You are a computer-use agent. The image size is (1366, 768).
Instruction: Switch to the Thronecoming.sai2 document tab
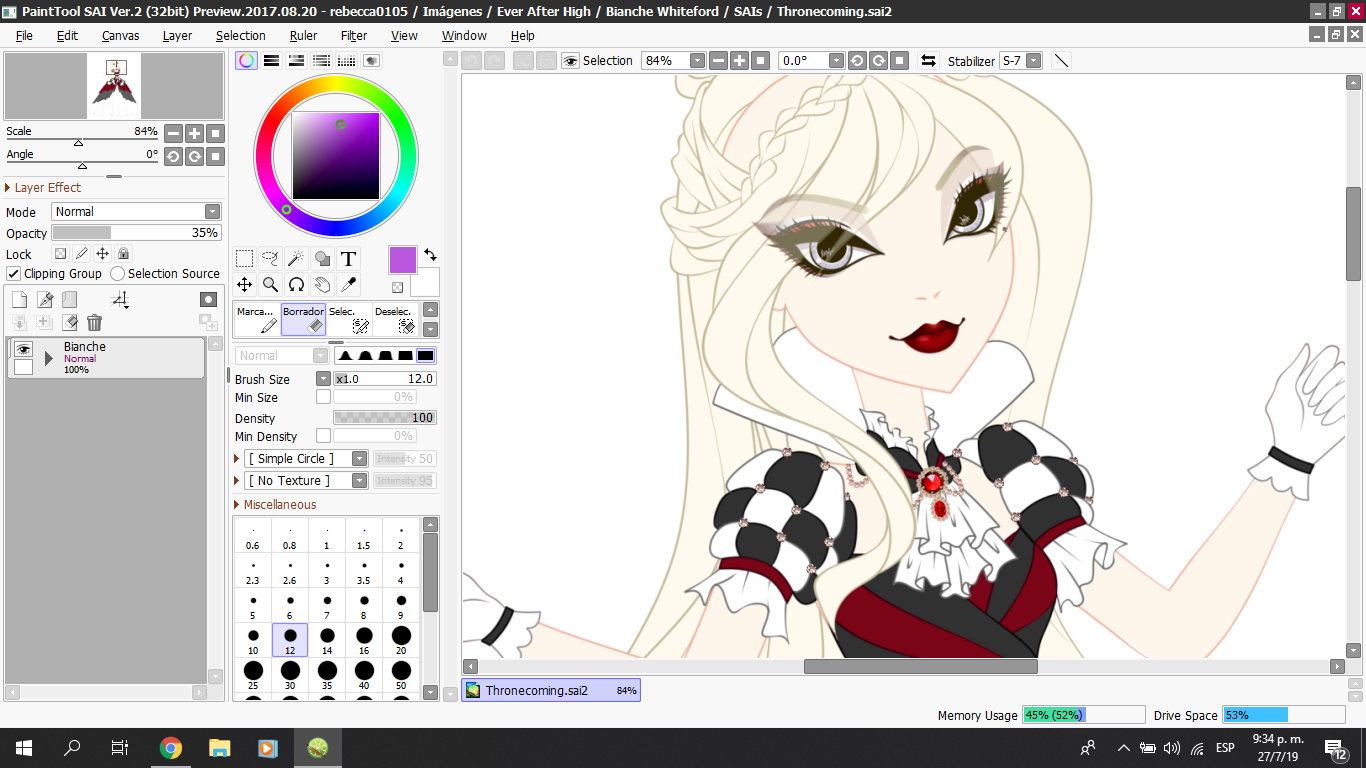[x=551, y=690]
